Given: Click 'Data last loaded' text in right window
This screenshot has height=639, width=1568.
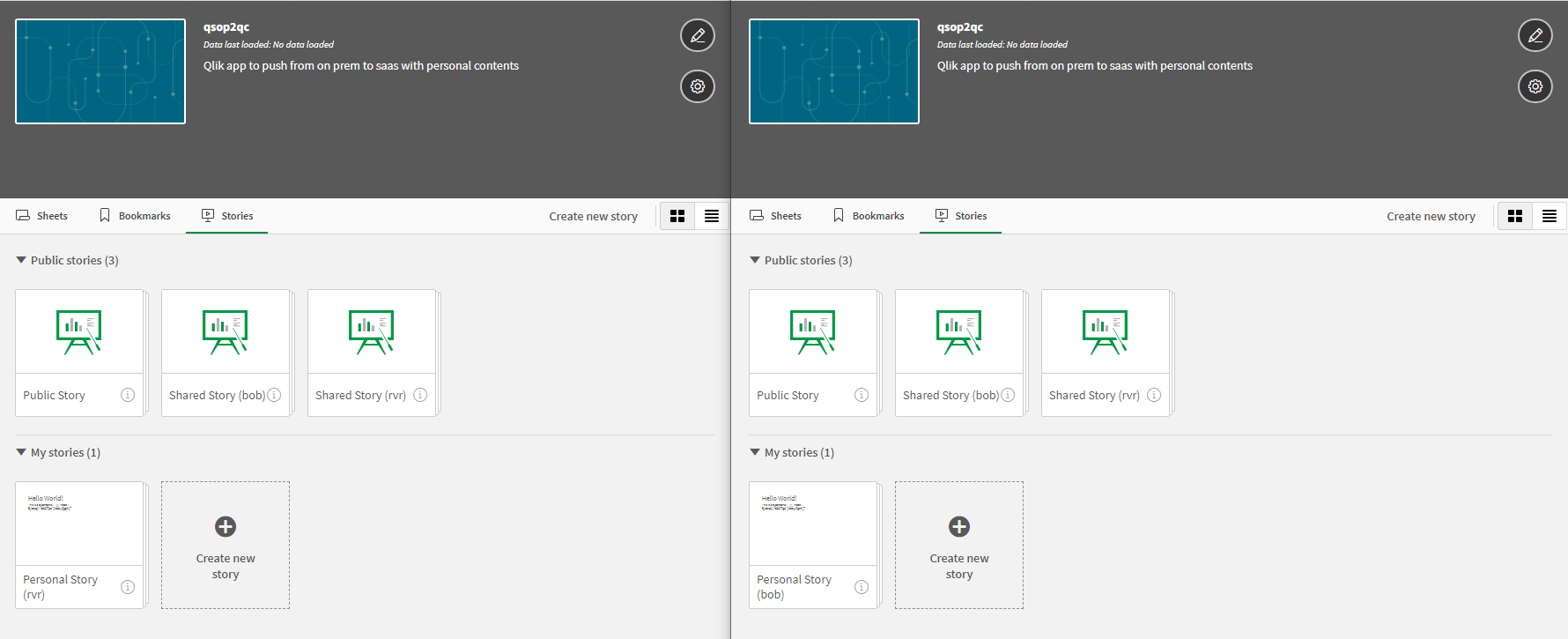Looking at the screenshot, I should click(x=1002, y=44).
